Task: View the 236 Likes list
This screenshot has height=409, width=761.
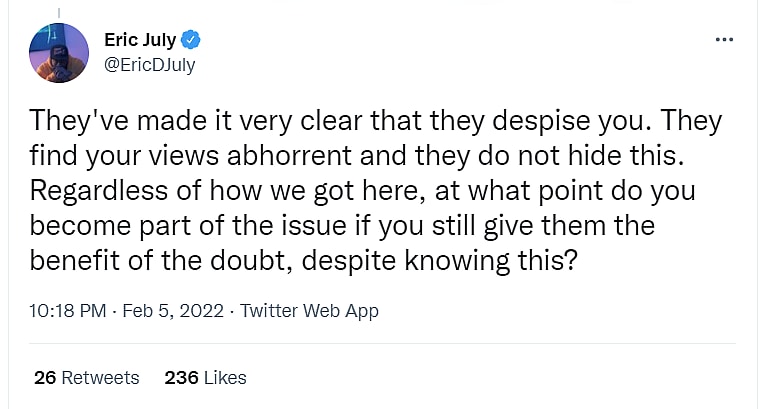Action: click(205, 378)
